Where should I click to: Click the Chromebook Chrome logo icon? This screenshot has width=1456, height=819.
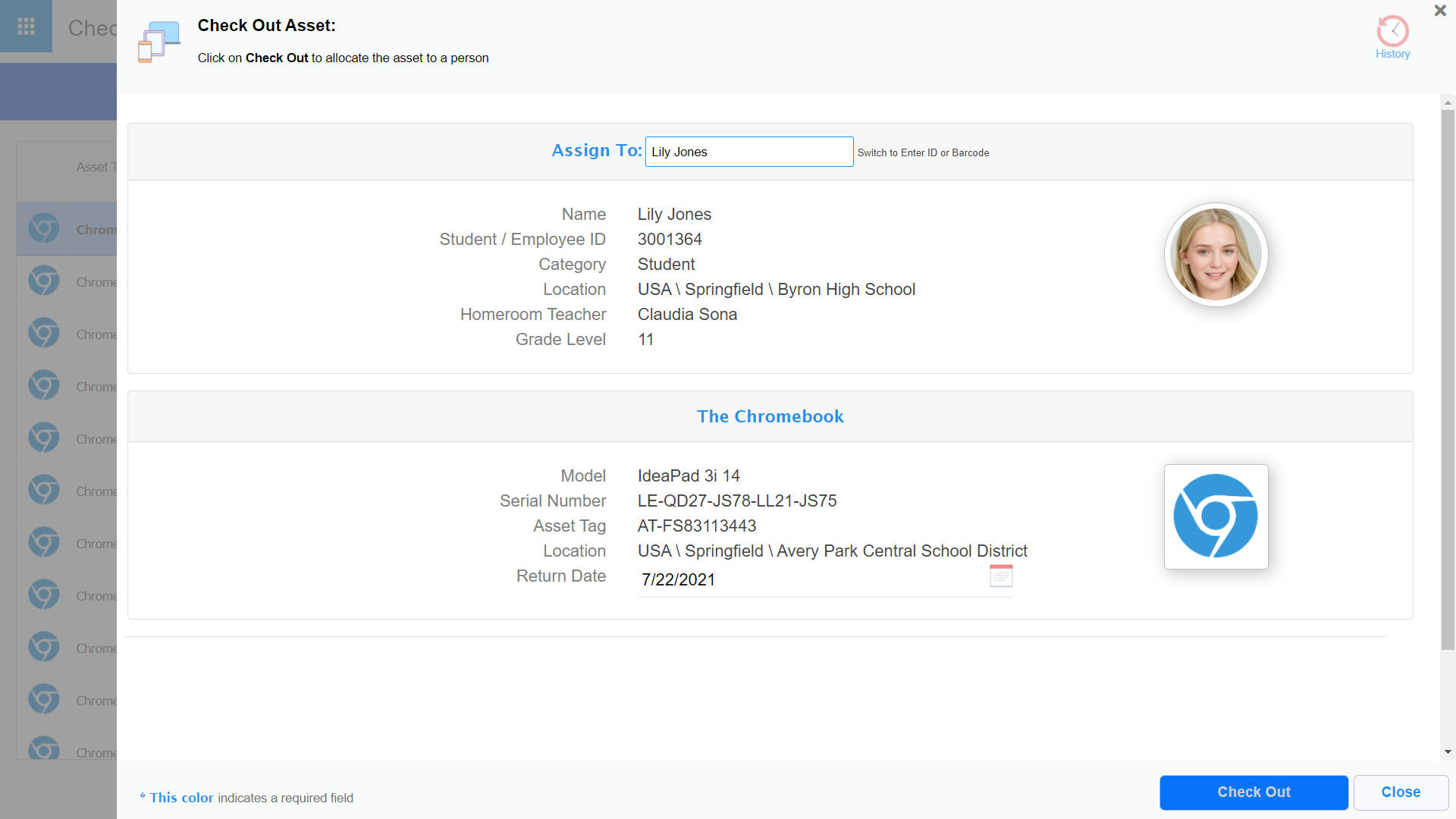click(x=1215, y=516)
